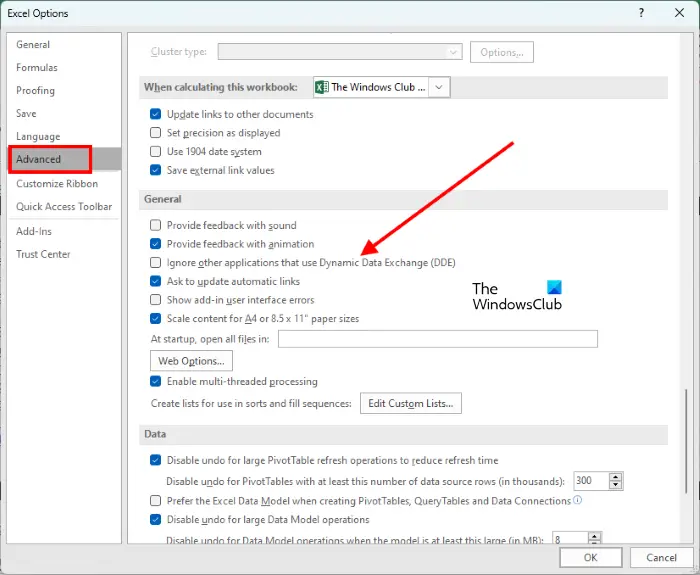This screenshot has height=575, width=700.
Task: Open Edit Custom Lists... dialog
Action: pyautogui.click(x=411, y=403)
